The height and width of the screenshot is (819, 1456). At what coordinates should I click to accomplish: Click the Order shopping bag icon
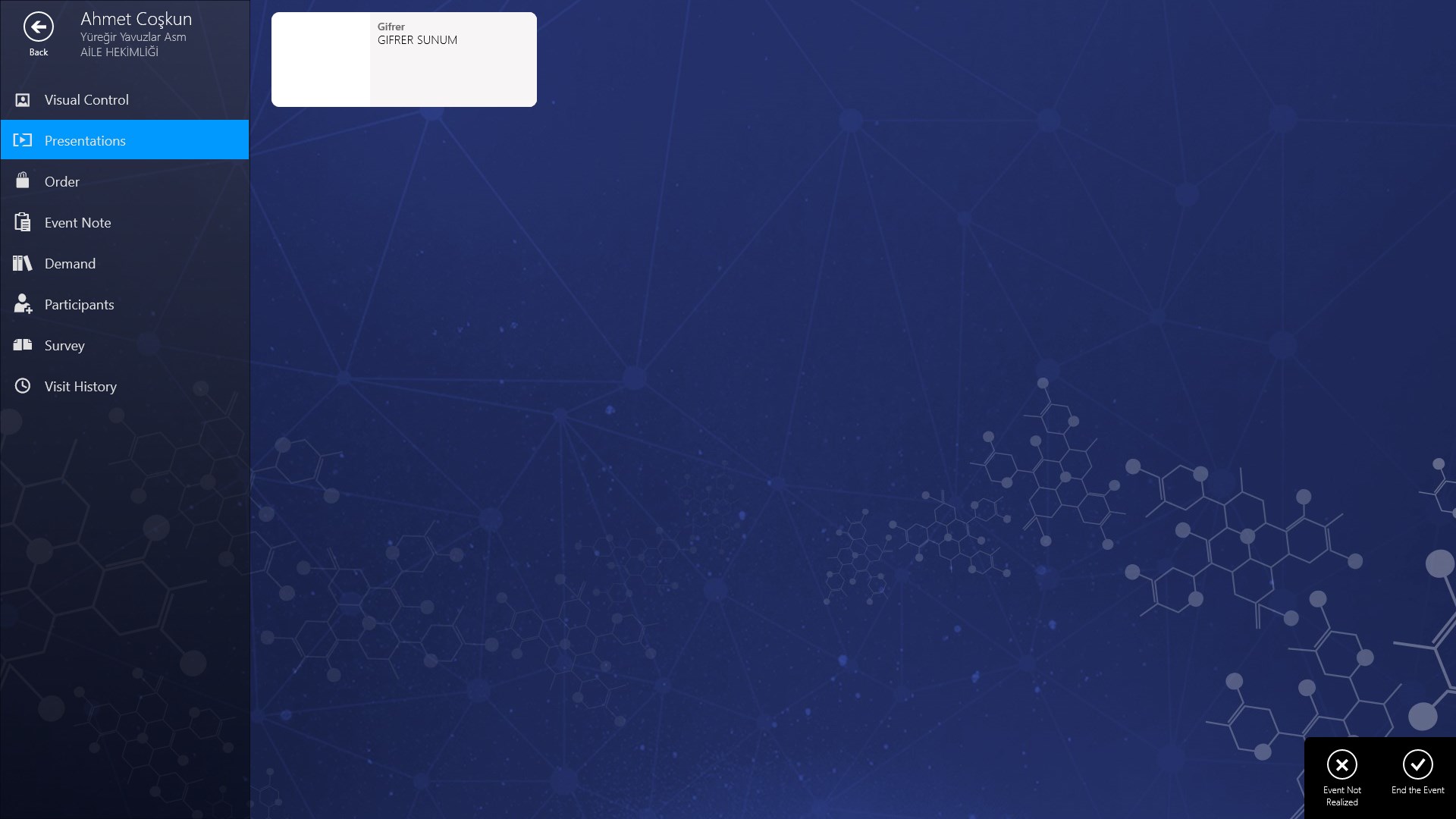tap(23, 180)
